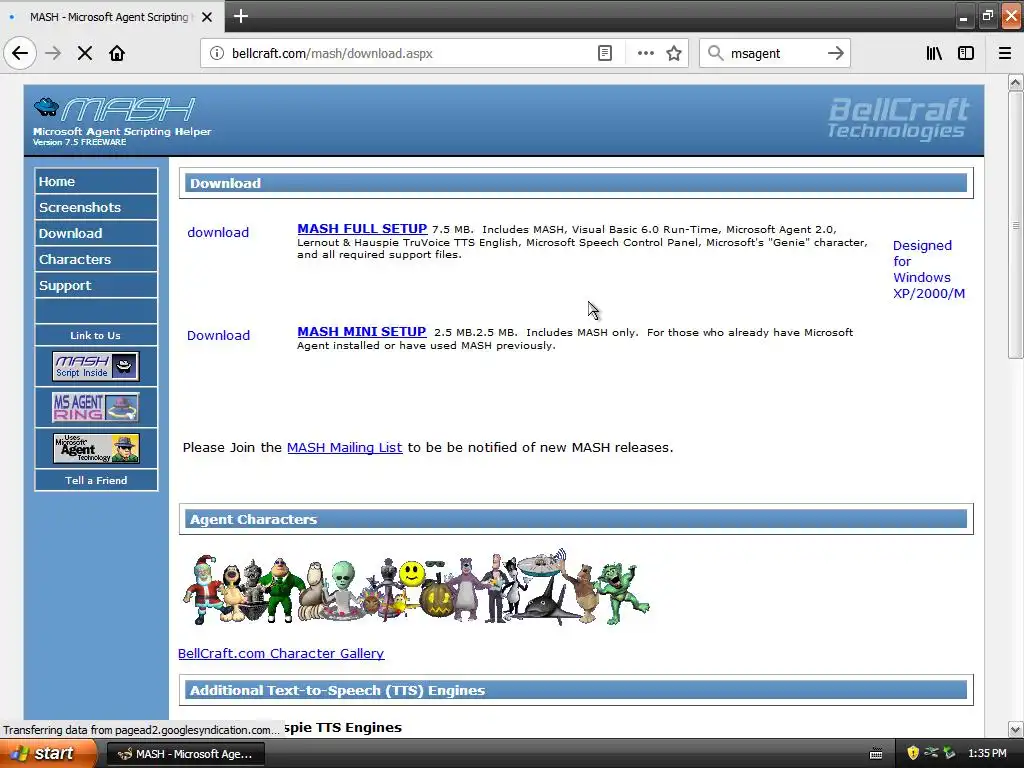Open the MASH FULL SETUP link
This screenshot has width=1024, height=768.
(362, 229)
